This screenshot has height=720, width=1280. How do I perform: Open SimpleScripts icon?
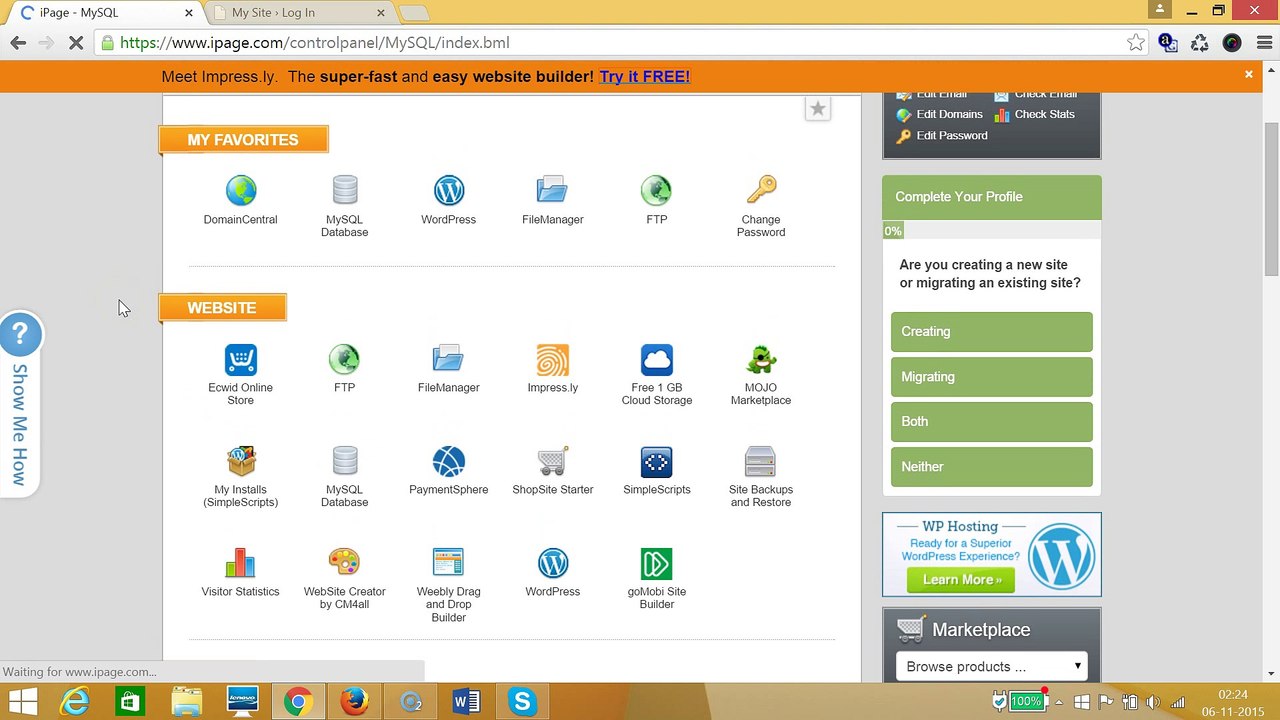click(x=656, y=462)
